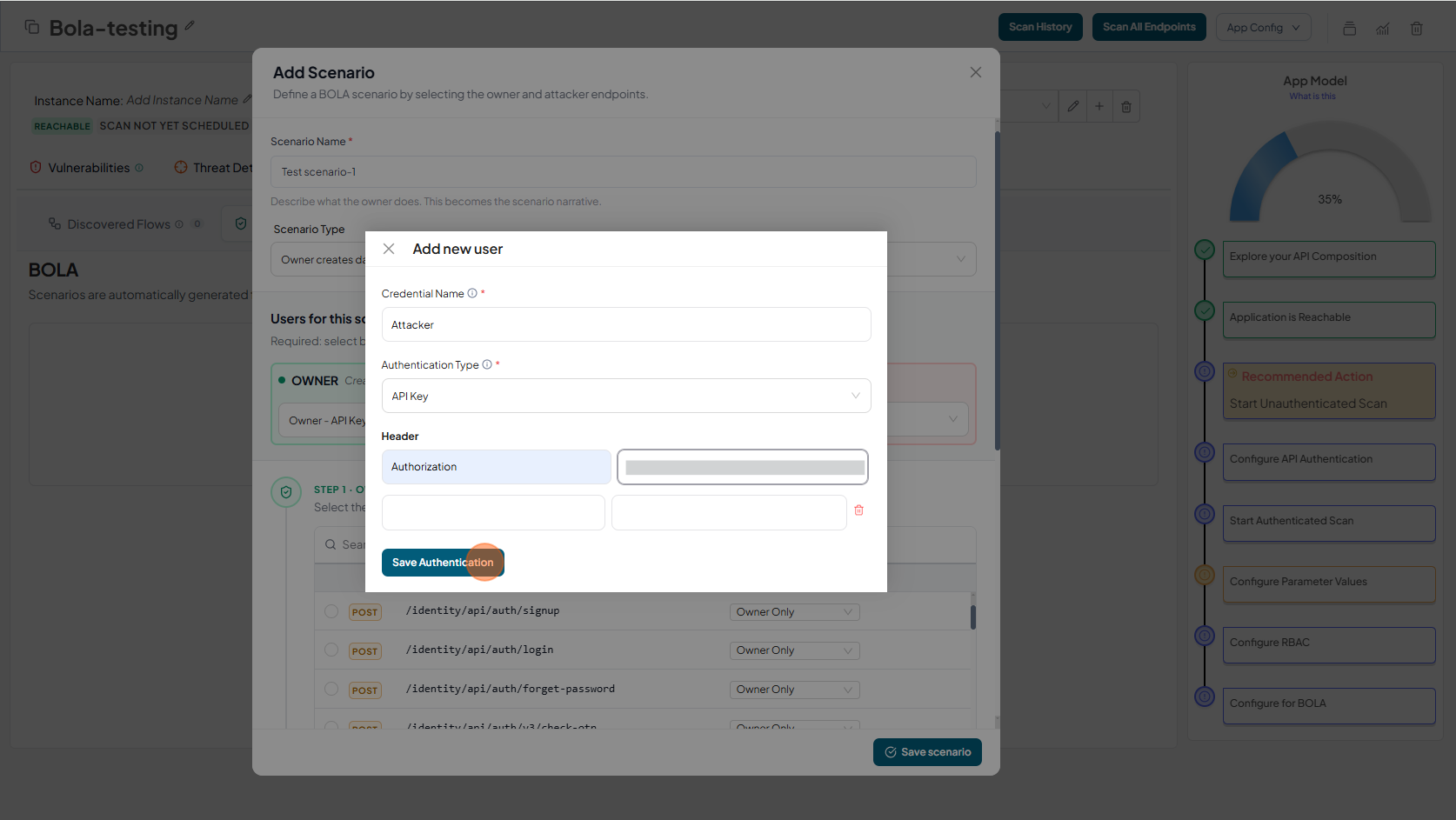Click the Save Authentication button
1456x820 pixels.
[x=442, y=563]
